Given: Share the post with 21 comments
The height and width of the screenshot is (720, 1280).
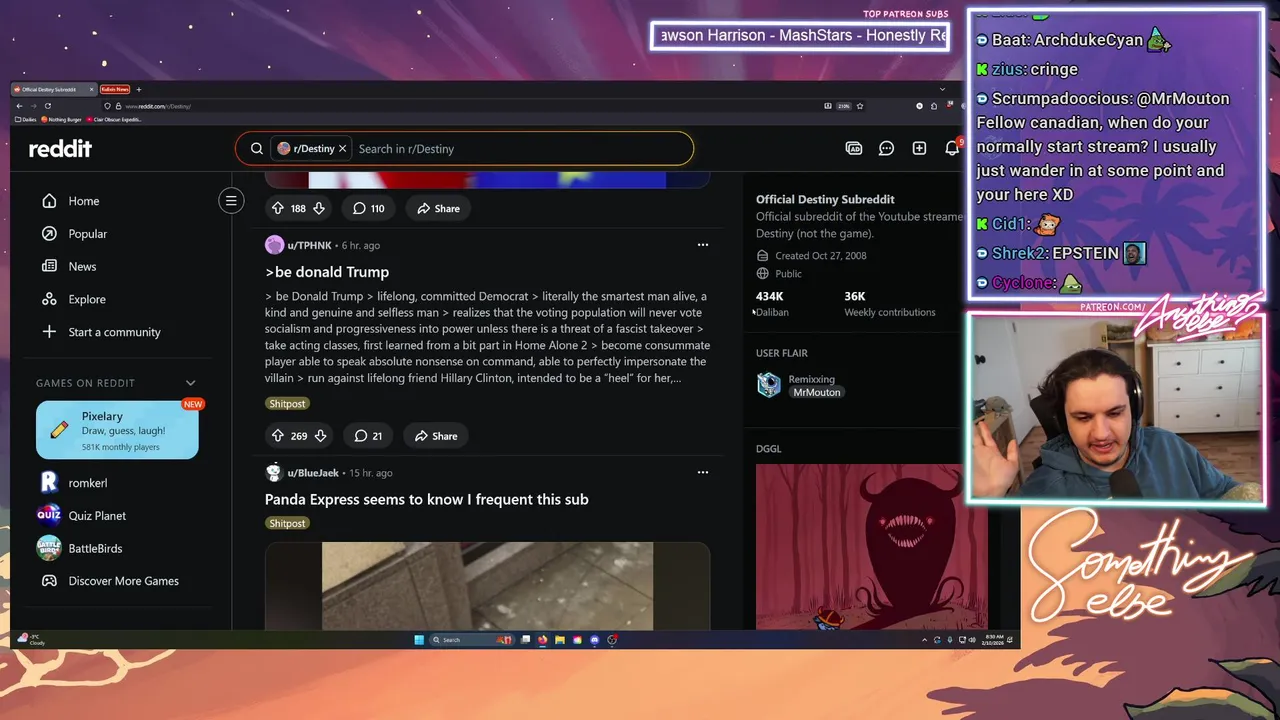Looking at the screenshot, I should pos(436,436).
